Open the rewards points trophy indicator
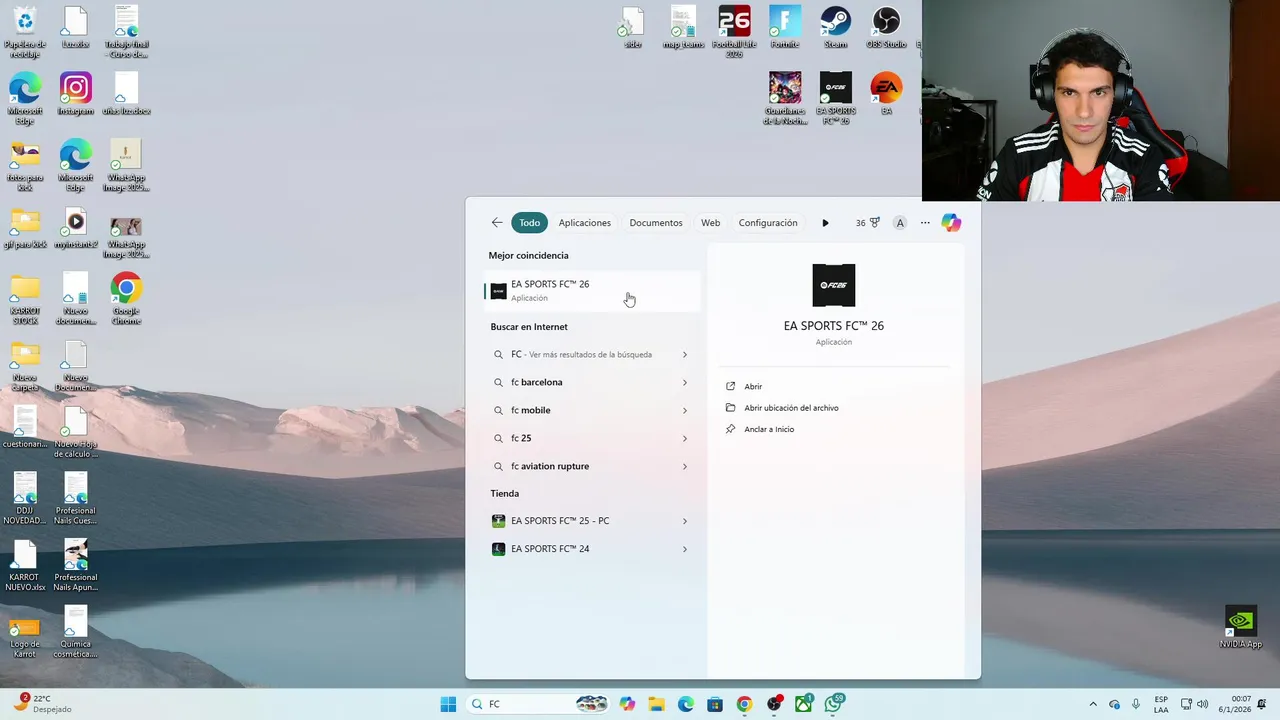 coord(867,223)
